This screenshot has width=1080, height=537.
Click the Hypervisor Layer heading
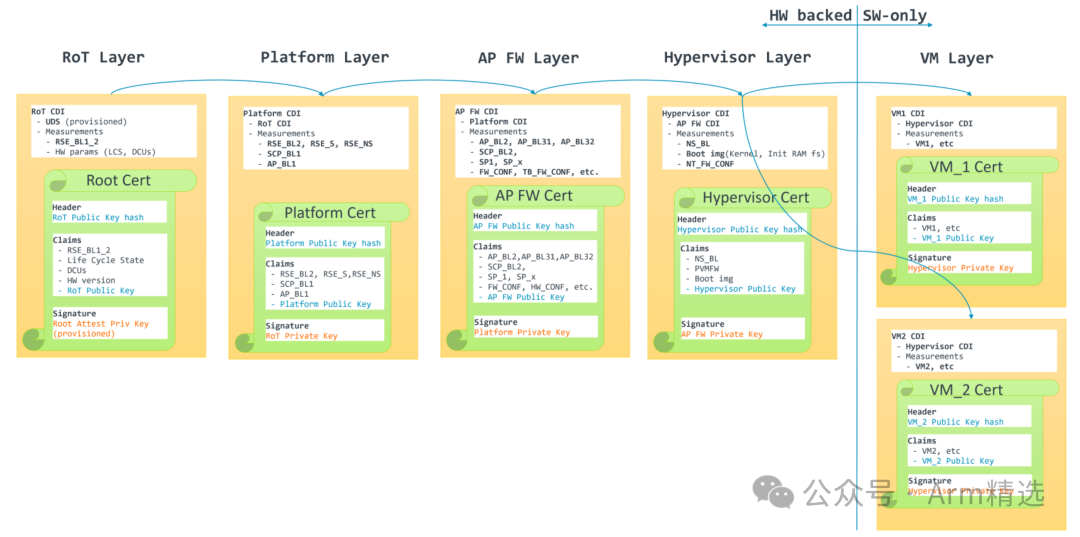tap(737, 57)
